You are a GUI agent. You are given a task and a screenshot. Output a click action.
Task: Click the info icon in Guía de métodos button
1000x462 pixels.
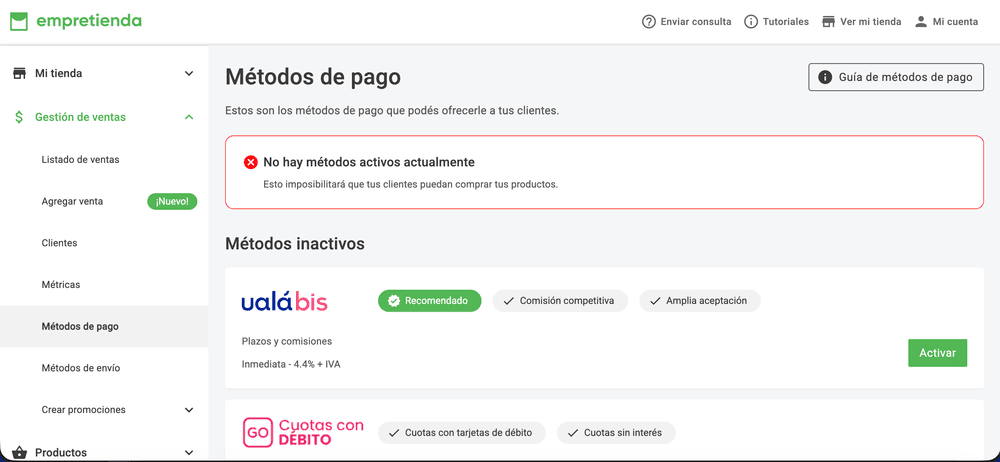coord(825,77)
